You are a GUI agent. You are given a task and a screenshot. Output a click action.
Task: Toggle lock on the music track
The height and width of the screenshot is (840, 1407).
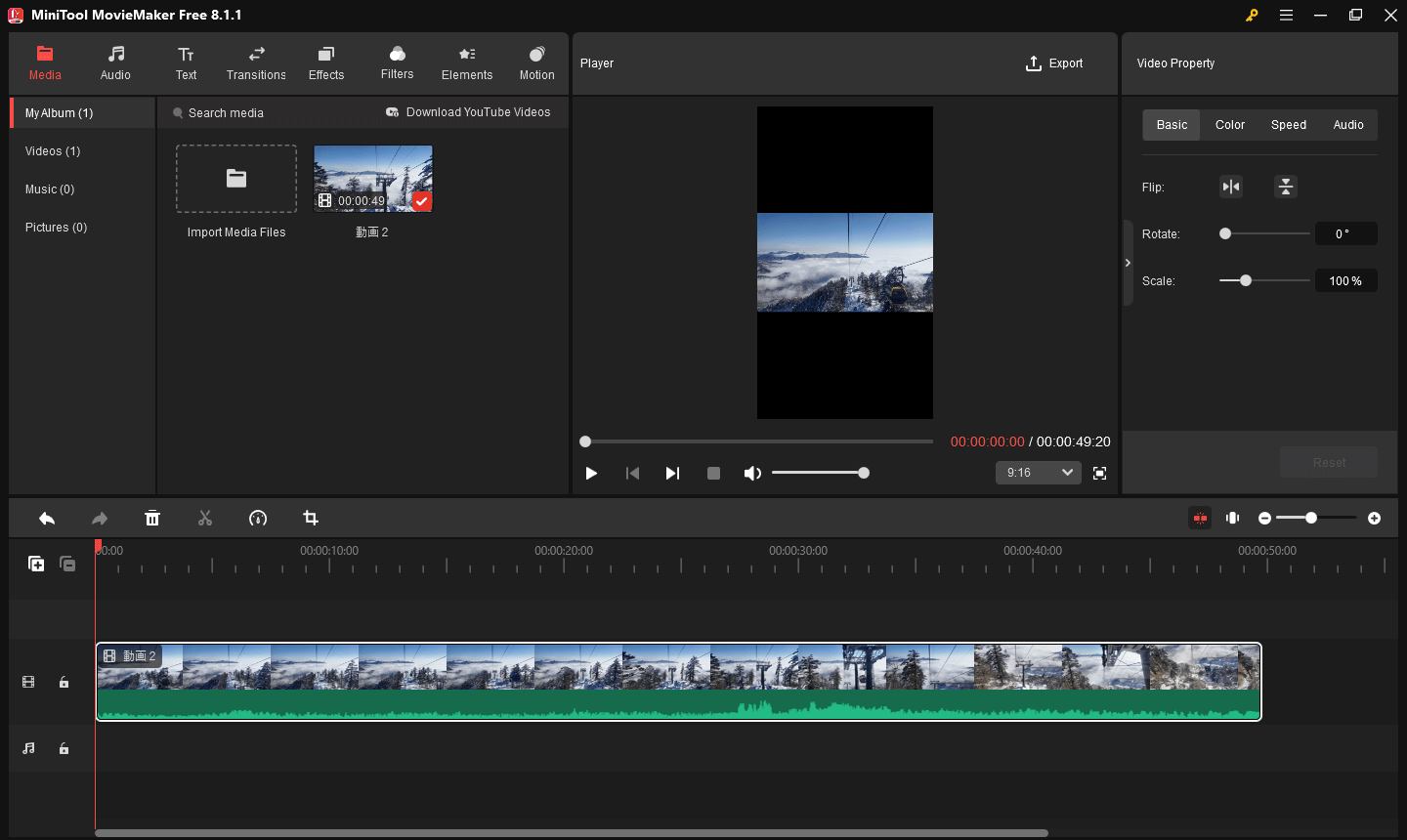click(64, 748)
